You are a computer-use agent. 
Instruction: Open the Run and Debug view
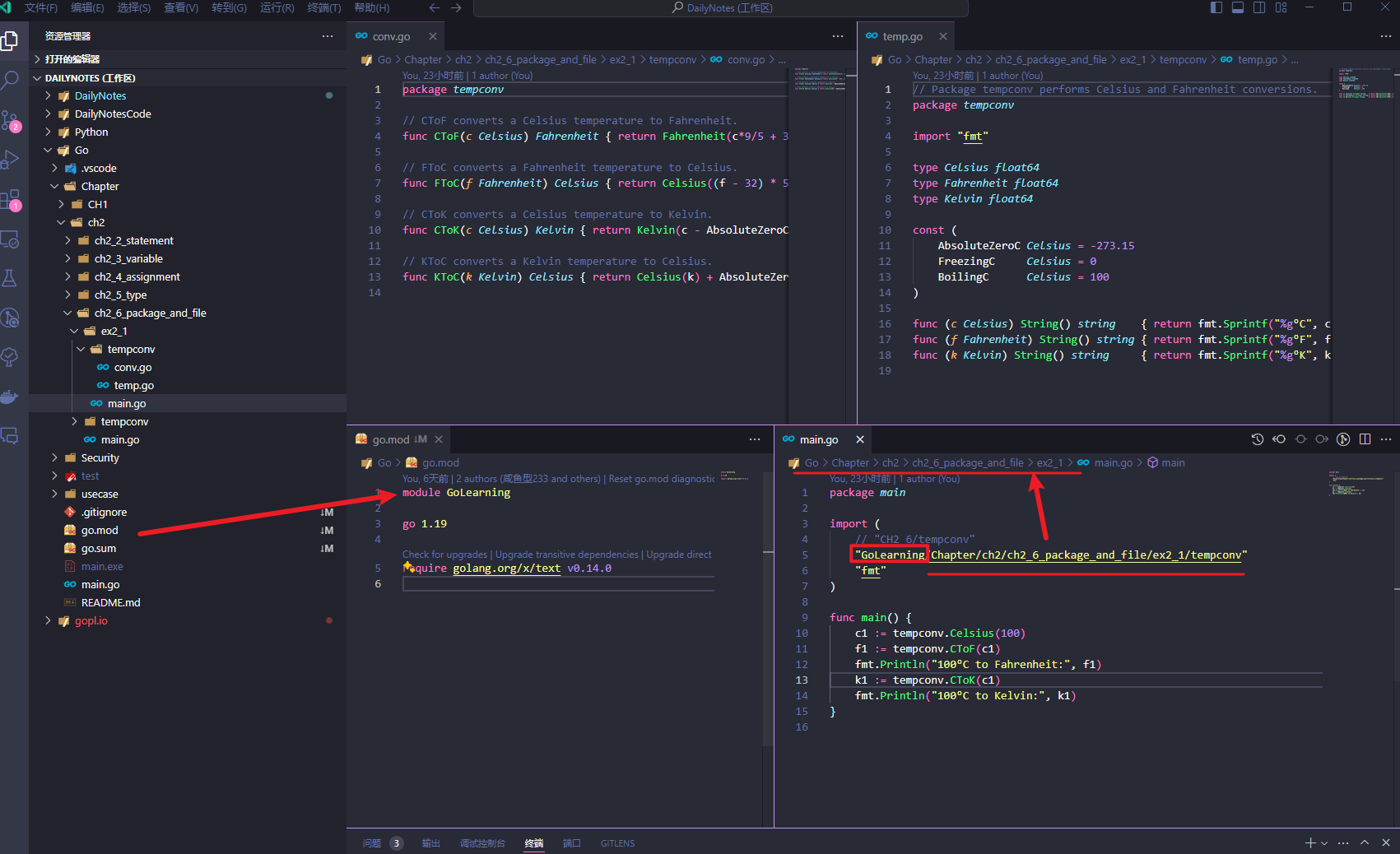tap(9, 160)
